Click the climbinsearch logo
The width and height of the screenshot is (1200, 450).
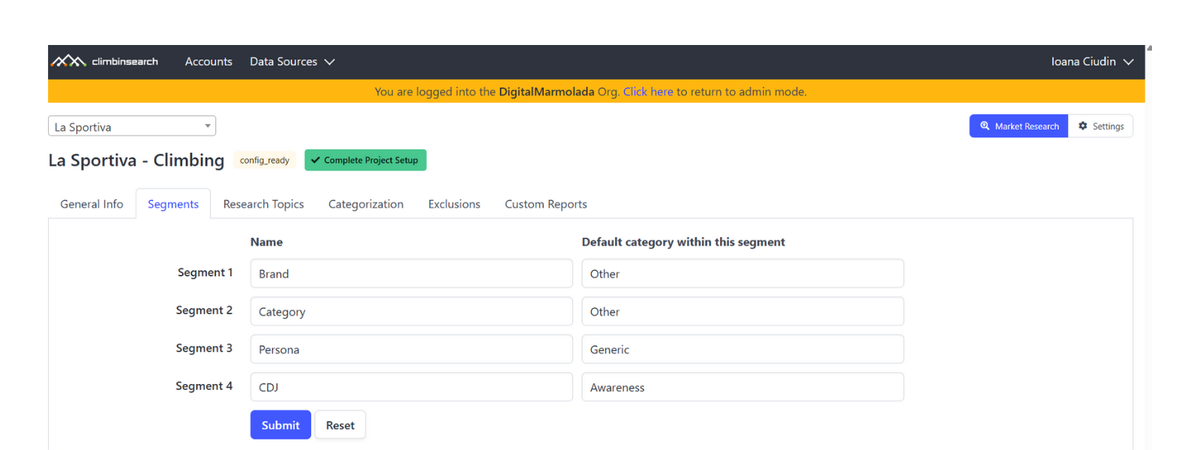point(104,62)
